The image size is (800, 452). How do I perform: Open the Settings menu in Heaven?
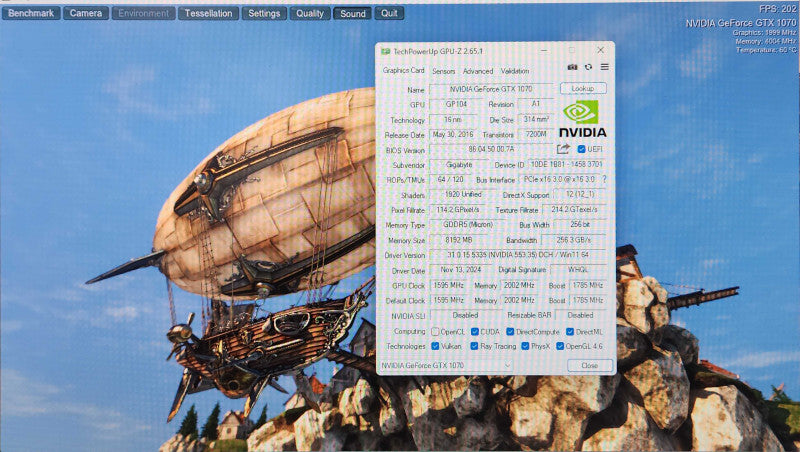pos(264,13)
